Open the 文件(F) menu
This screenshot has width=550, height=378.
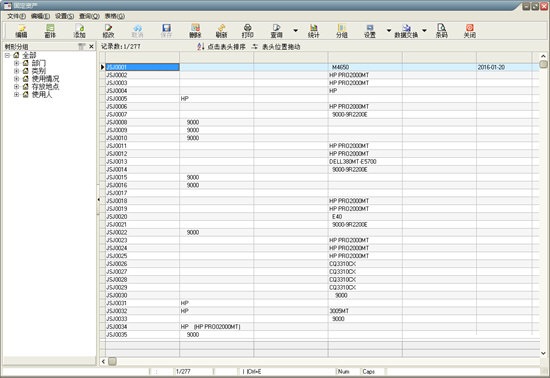pos(16,16)
